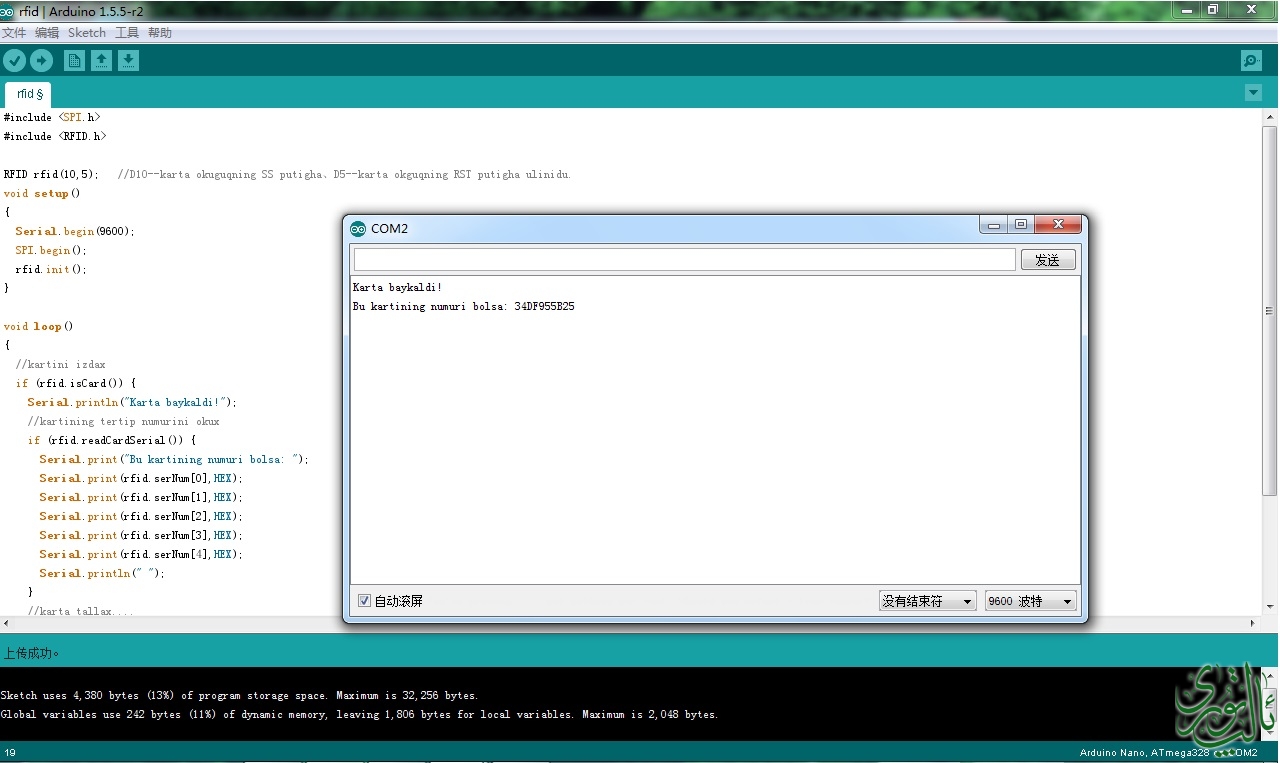1280x763 pixels.
Task: Open the 工具 menu
Action: tap(127, 33)
